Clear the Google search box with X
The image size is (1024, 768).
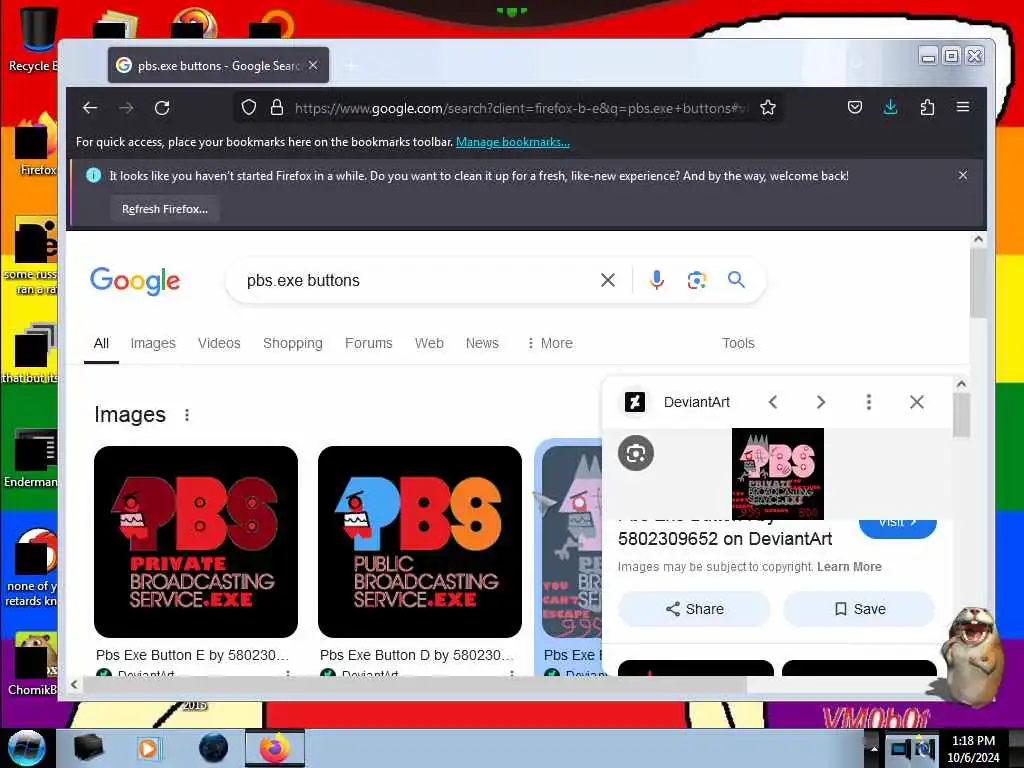point(607,280)
